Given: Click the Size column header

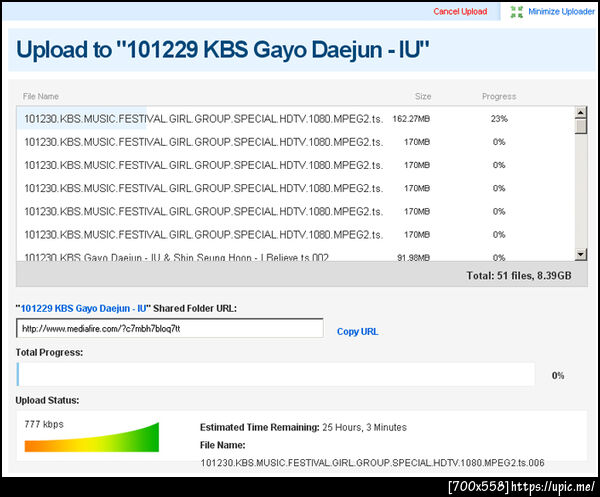Looking at the screenshot, I should tap(423, 96).
